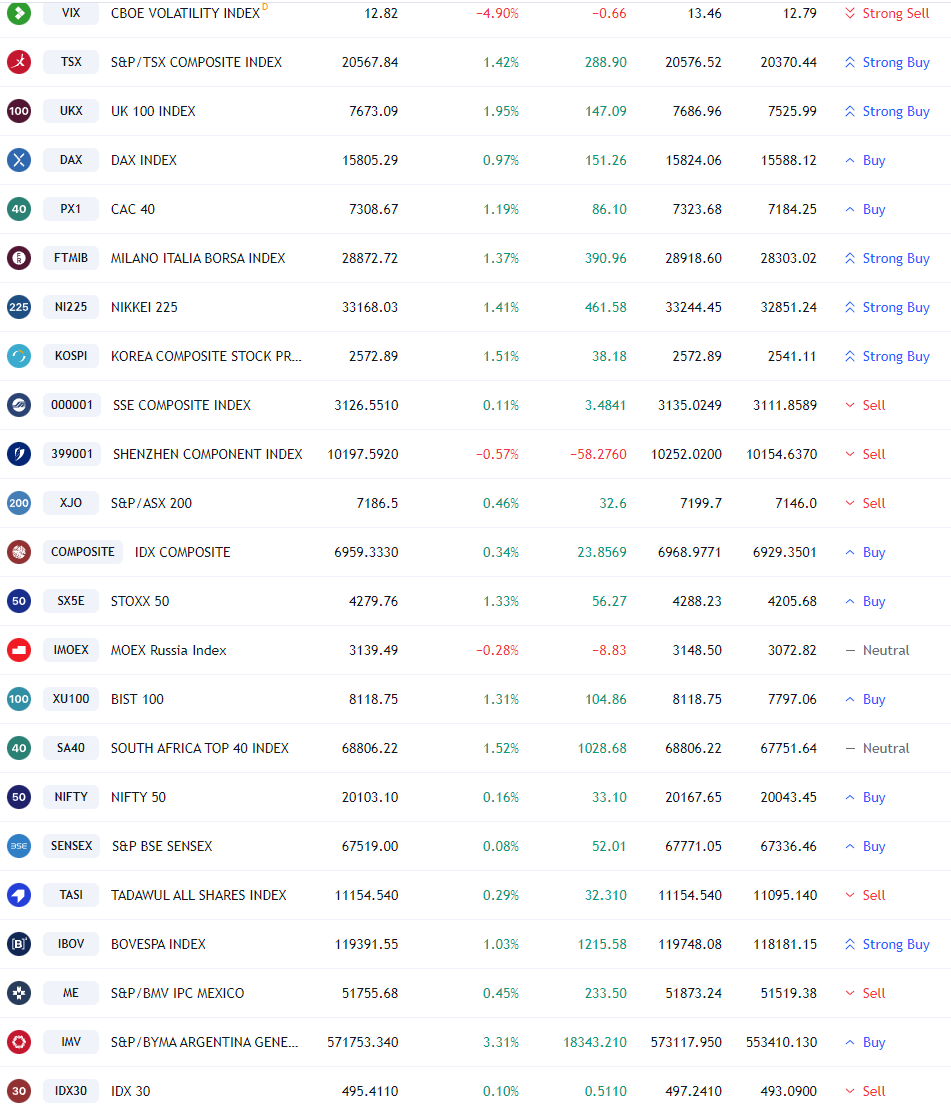Click the SSE Composite logo icon
This screenshot has height=1110, width=951.
pos(19,405)
